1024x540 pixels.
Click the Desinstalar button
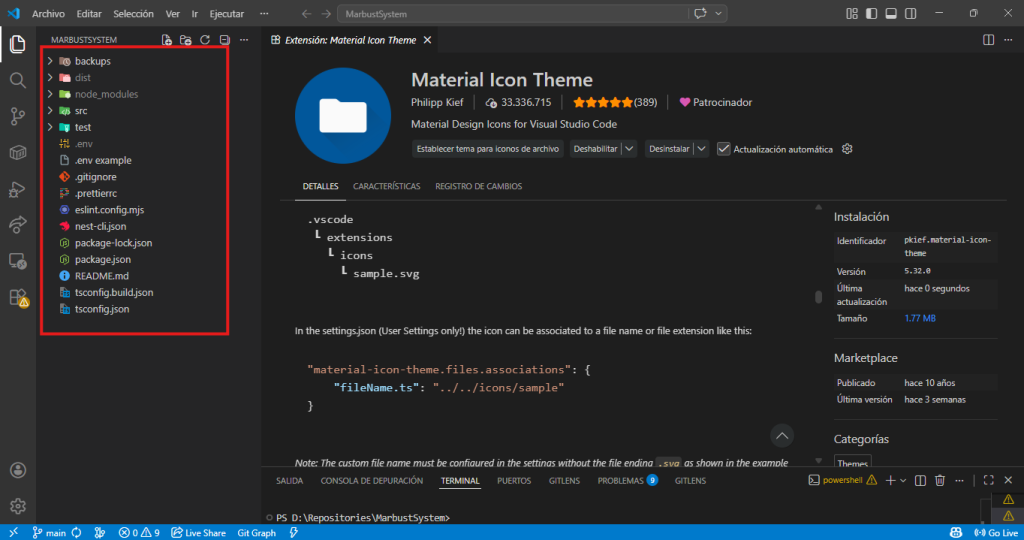pyautogui.click(x=669, y=149)
